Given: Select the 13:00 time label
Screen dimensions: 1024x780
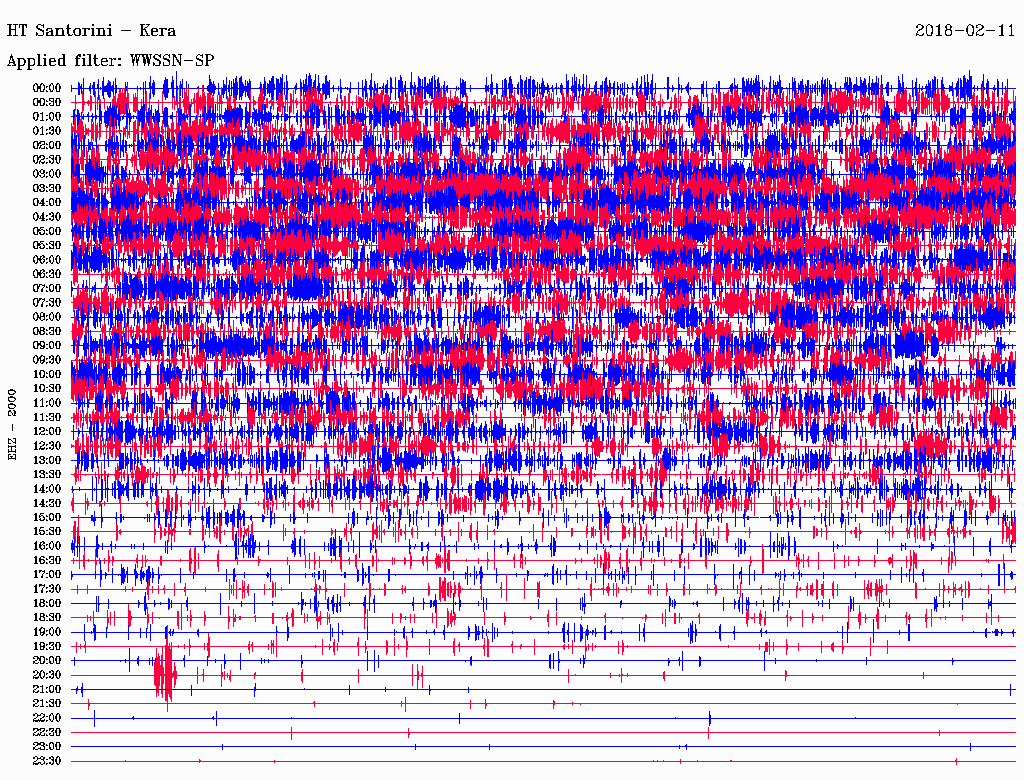Looking at the screenshot, I should (46, 461).
